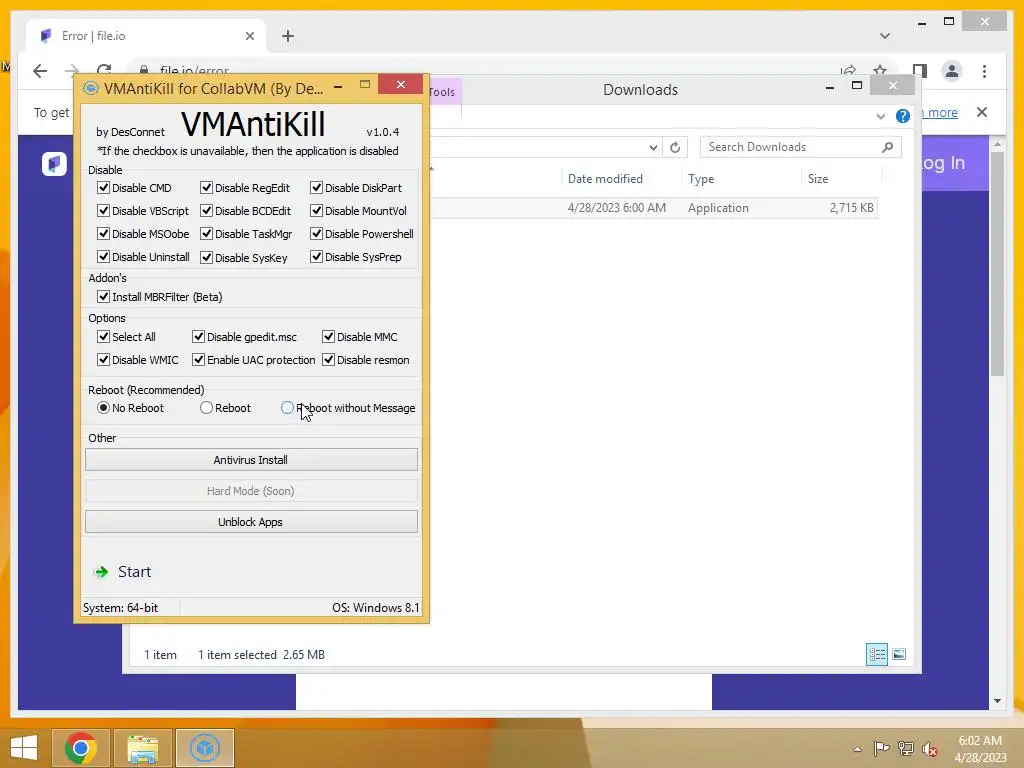Bookmark this page with the star icon
The width and height of the screenshot is (1024, 768).
880,70
